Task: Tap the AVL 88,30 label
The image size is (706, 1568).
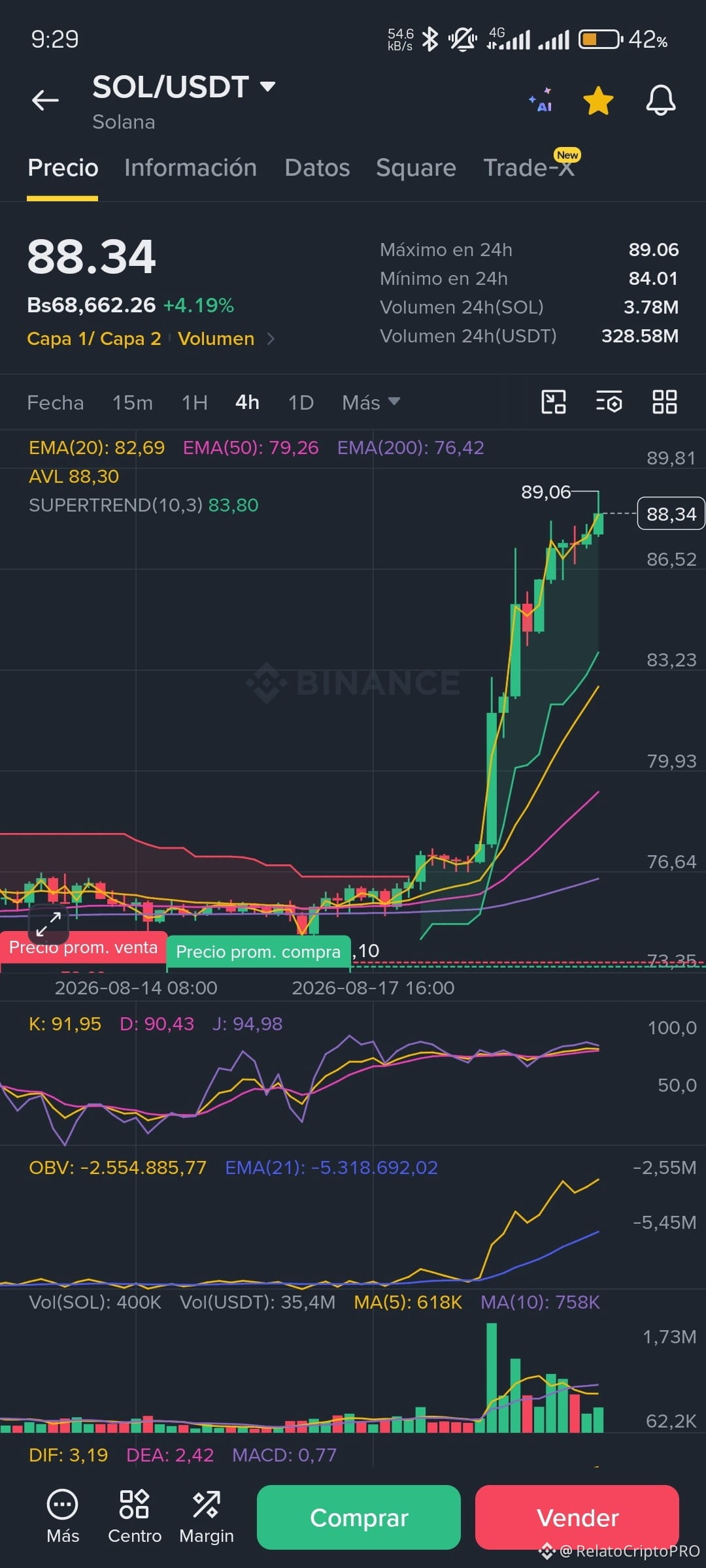Action: click(x=74, y=476)
